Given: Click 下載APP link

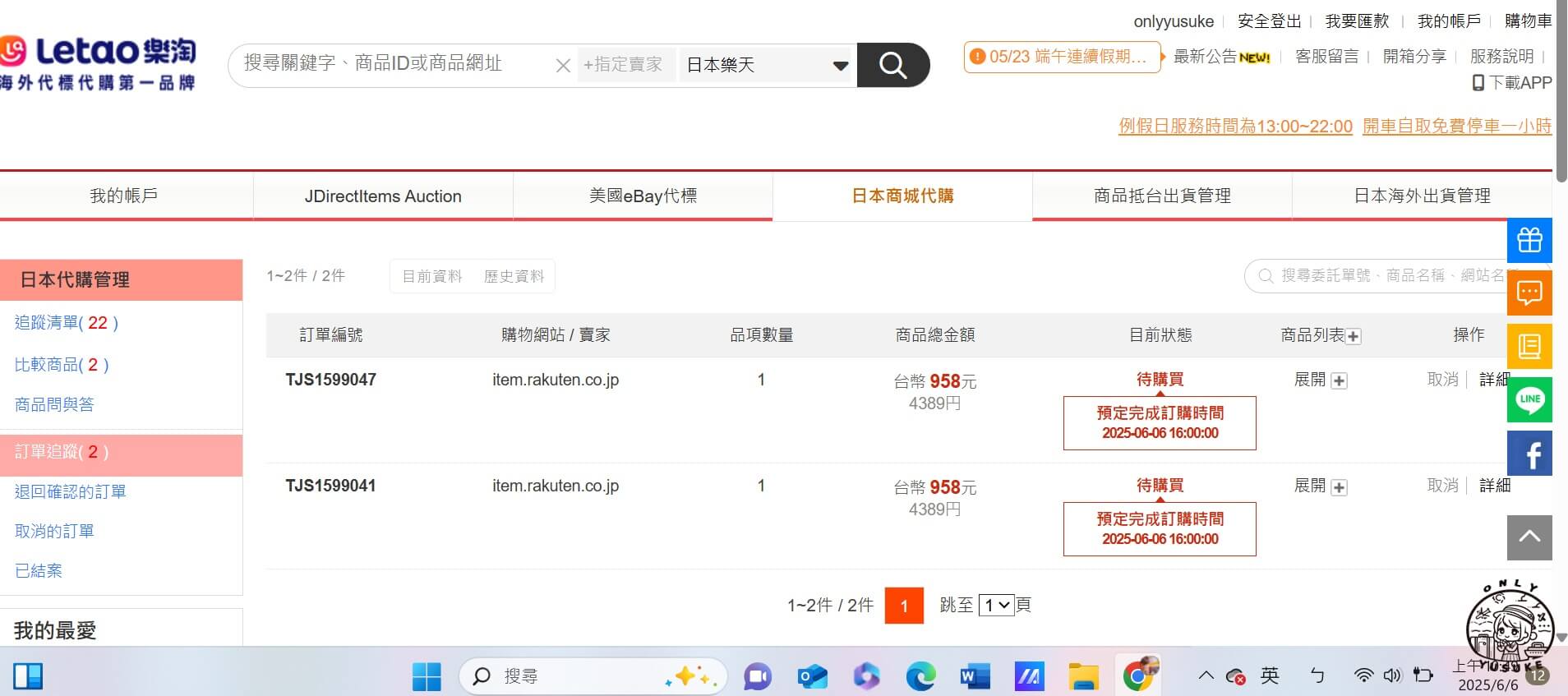Looking at the screenshot, I should click(1511, 83).
